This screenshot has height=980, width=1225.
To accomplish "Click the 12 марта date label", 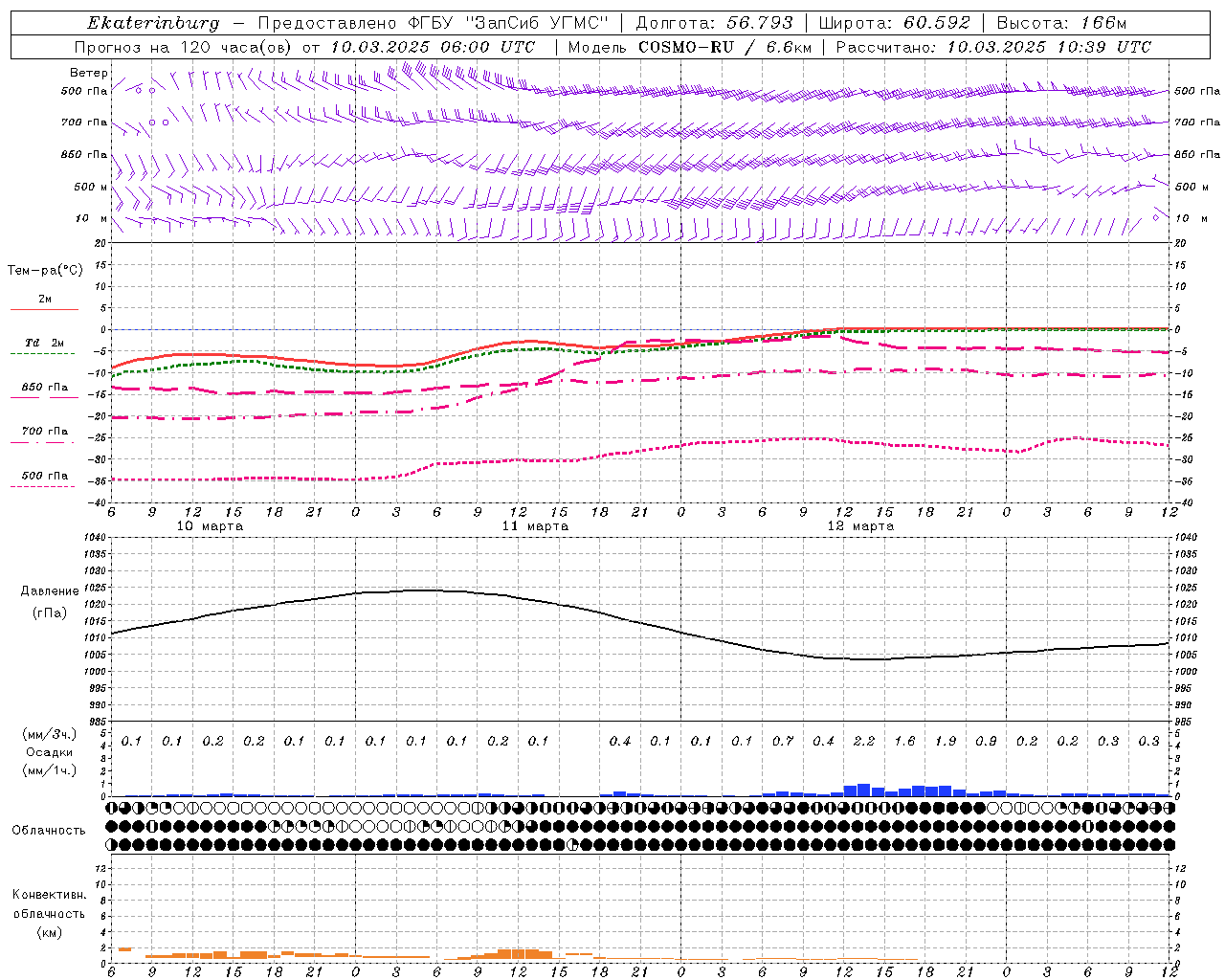I will pyautogui.click(x=860, y=526).
